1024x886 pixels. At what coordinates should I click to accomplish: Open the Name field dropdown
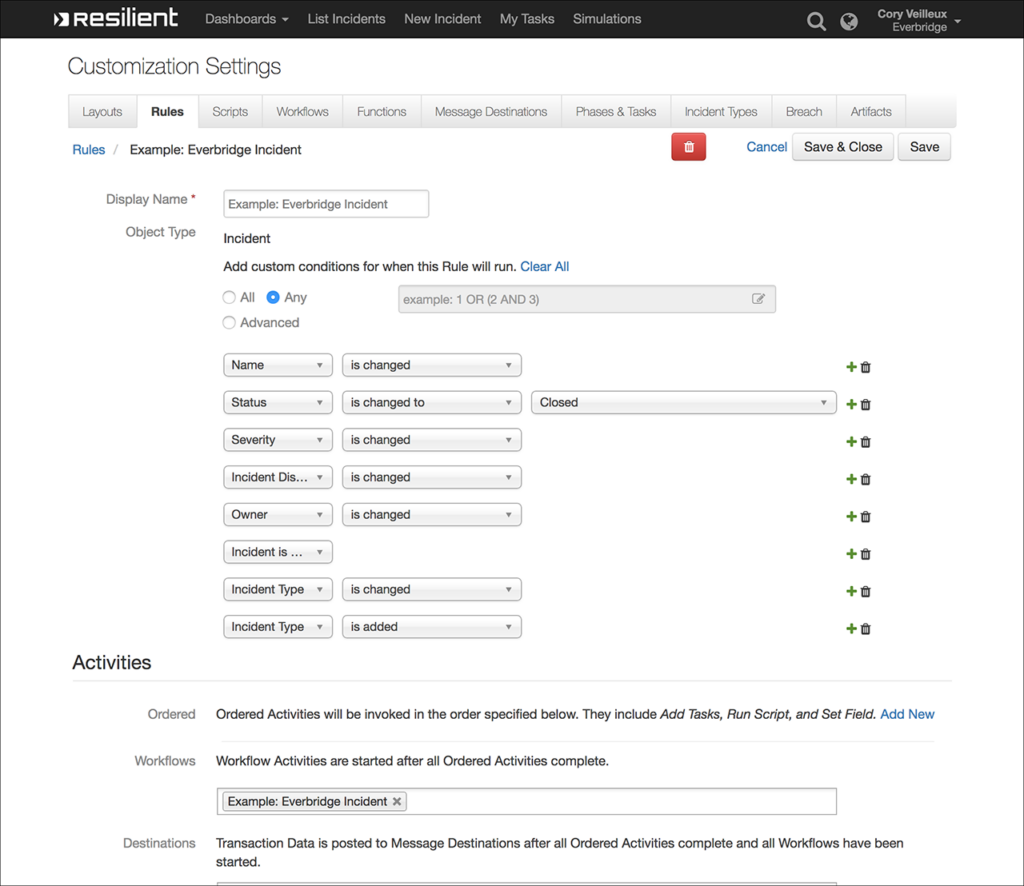pyautogui.click(x=278, y=365)
